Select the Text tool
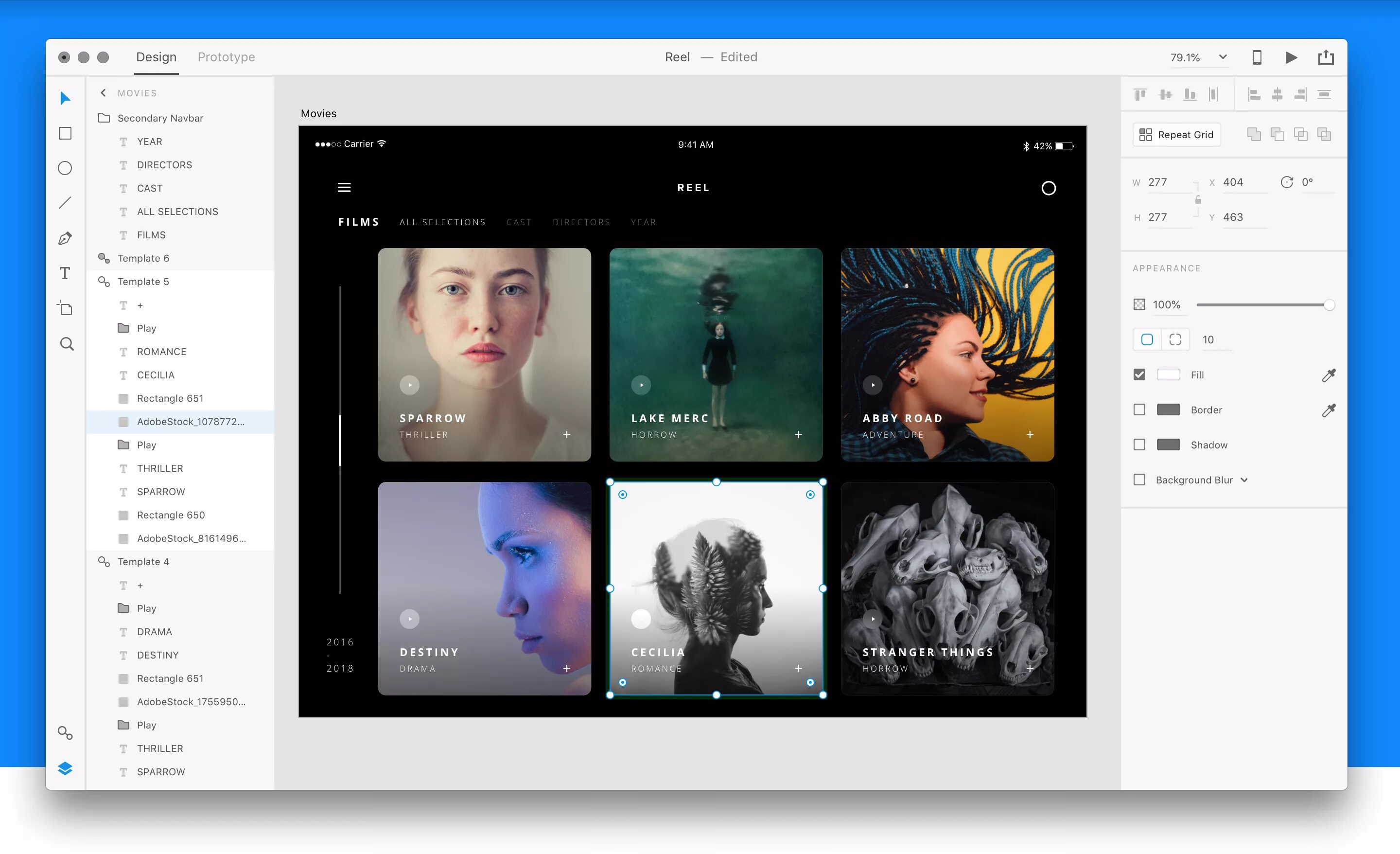Image resolution: width=1400 pixels, height=854 pixels. click(x=65, y=273)
